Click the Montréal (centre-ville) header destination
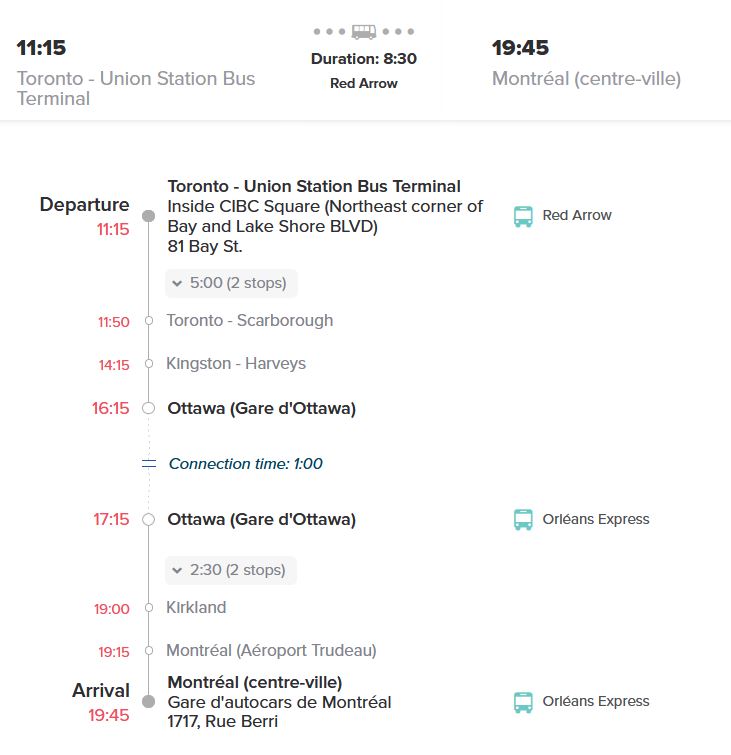Screen dimensions: 731x755 pos(586,79)
